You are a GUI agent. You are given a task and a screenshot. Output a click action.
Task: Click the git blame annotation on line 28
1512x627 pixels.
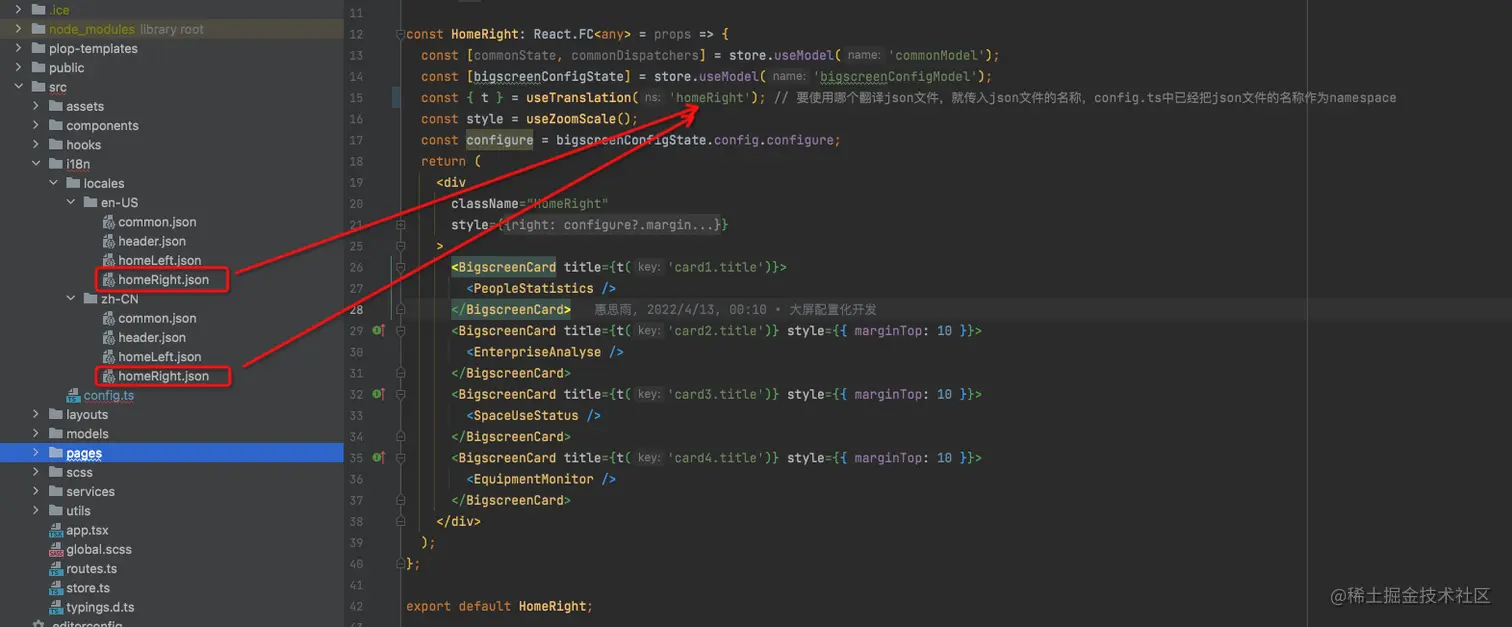point(735,310)
